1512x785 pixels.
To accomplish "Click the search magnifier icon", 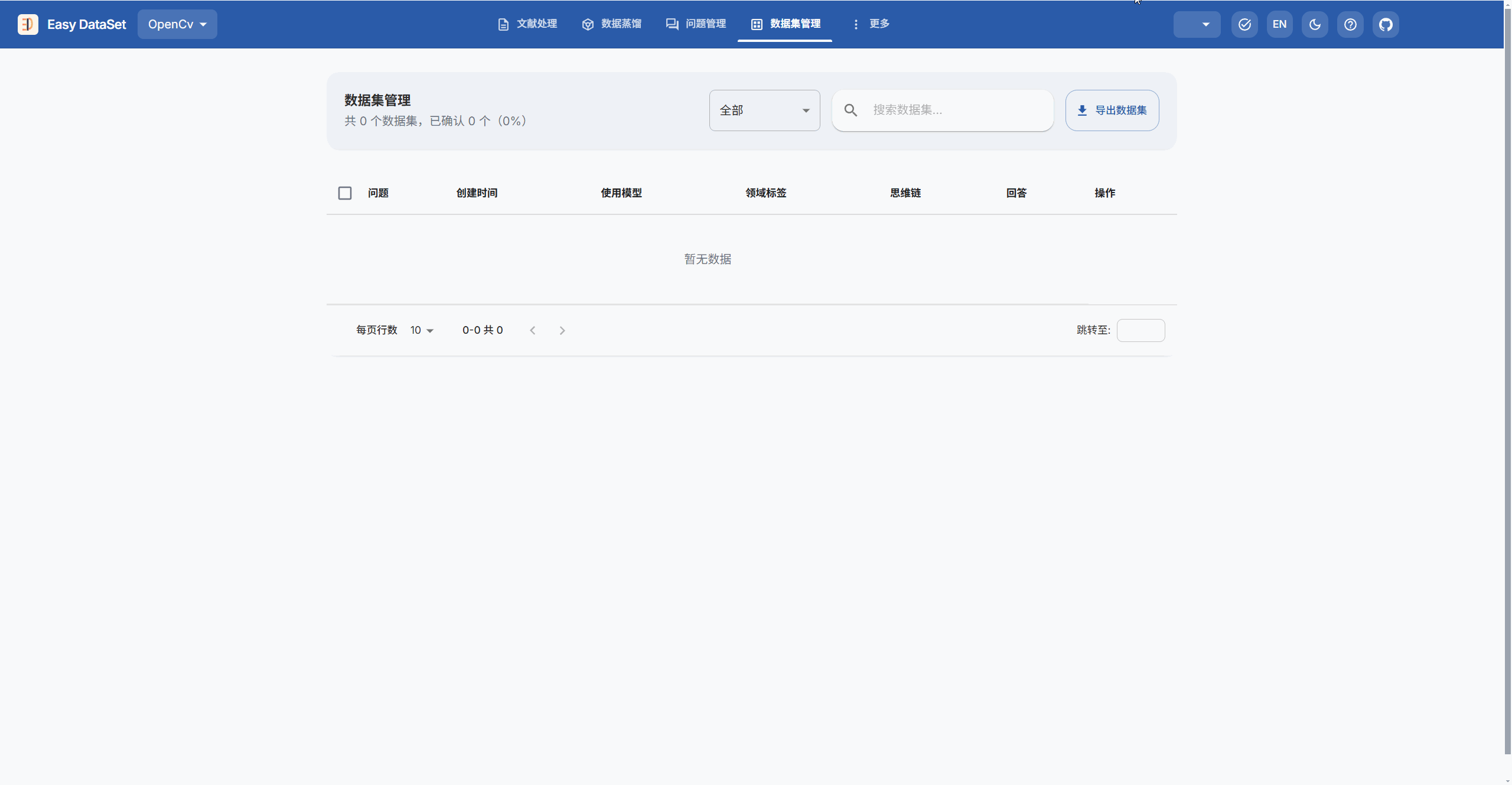I will [850, 110].
